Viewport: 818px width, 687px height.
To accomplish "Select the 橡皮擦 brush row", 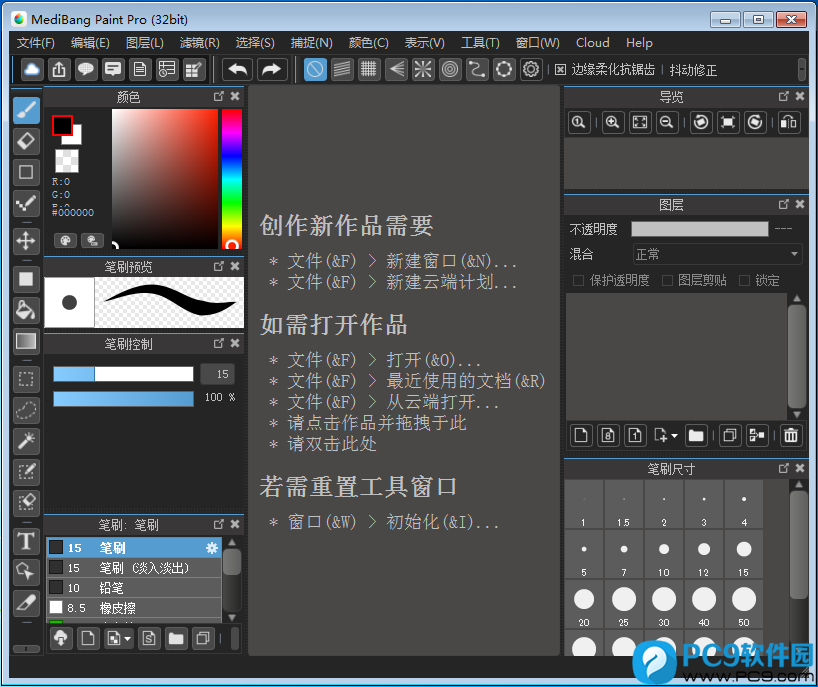I will [x=135, y=608].
